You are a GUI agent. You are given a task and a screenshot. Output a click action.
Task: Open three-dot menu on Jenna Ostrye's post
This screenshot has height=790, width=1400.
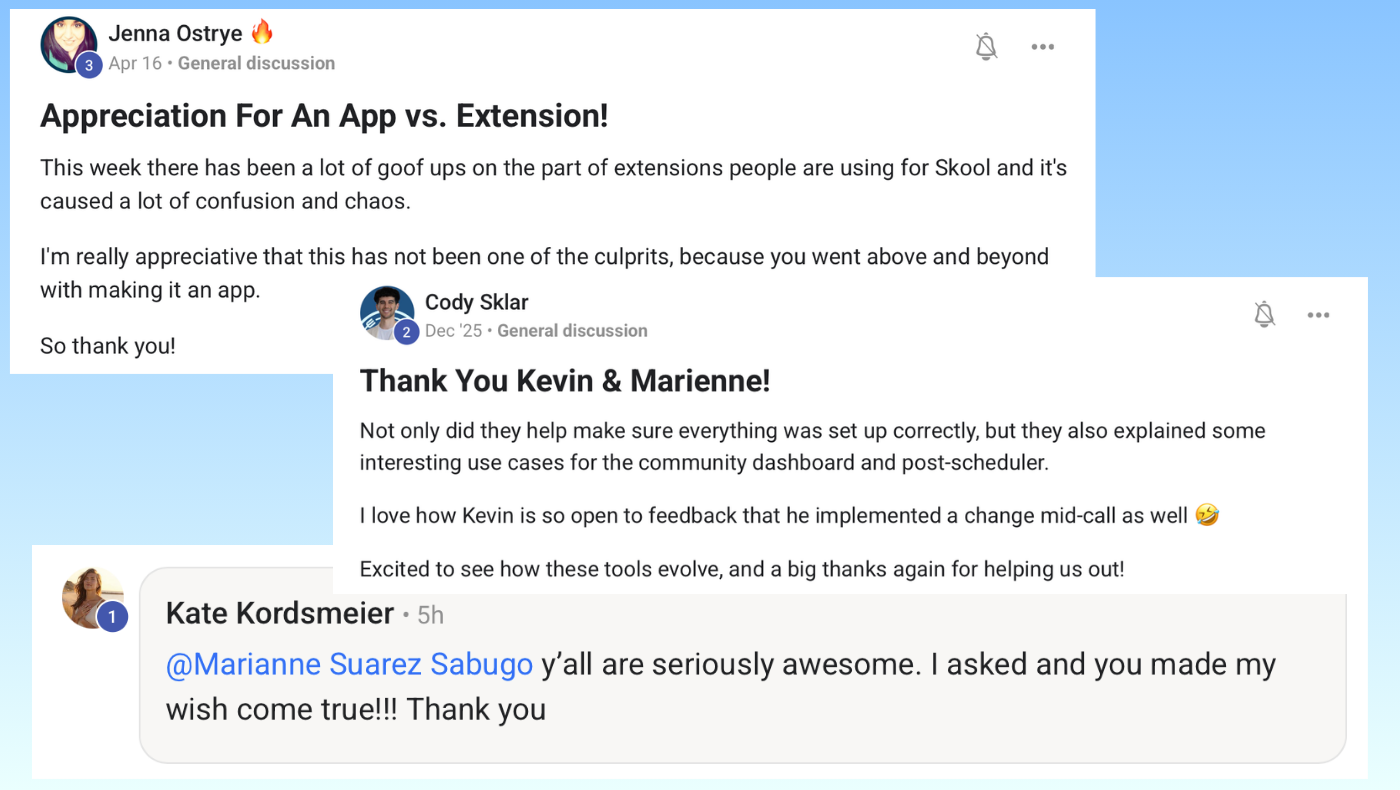coord(1043,47)
